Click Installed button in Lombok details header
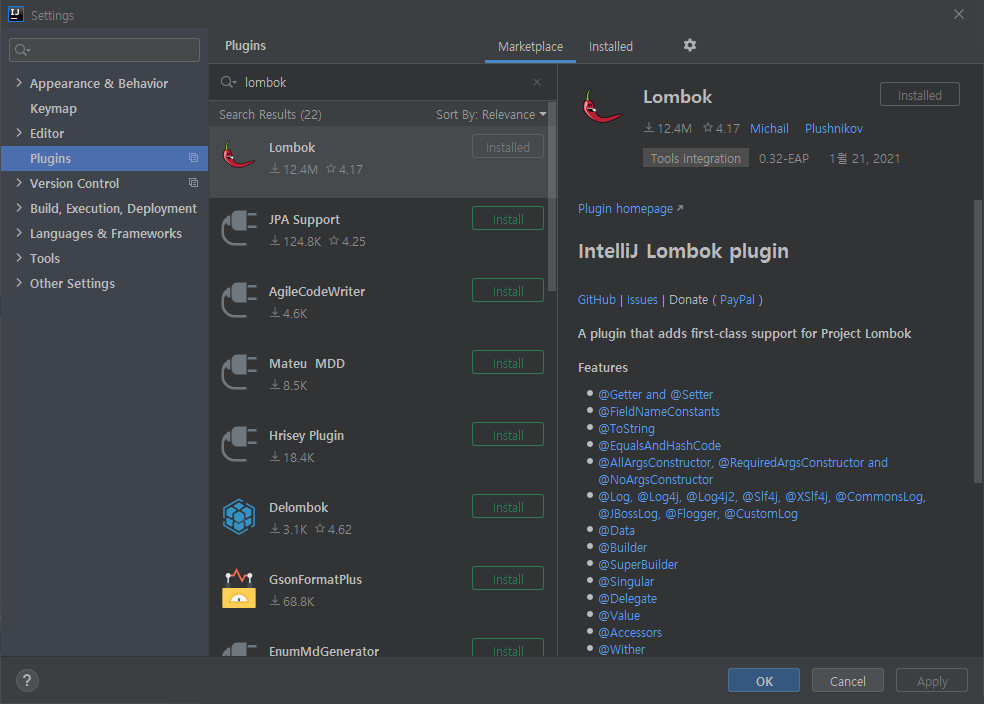Viewport: 984px width, 704px height. click(x=919, y=95)
